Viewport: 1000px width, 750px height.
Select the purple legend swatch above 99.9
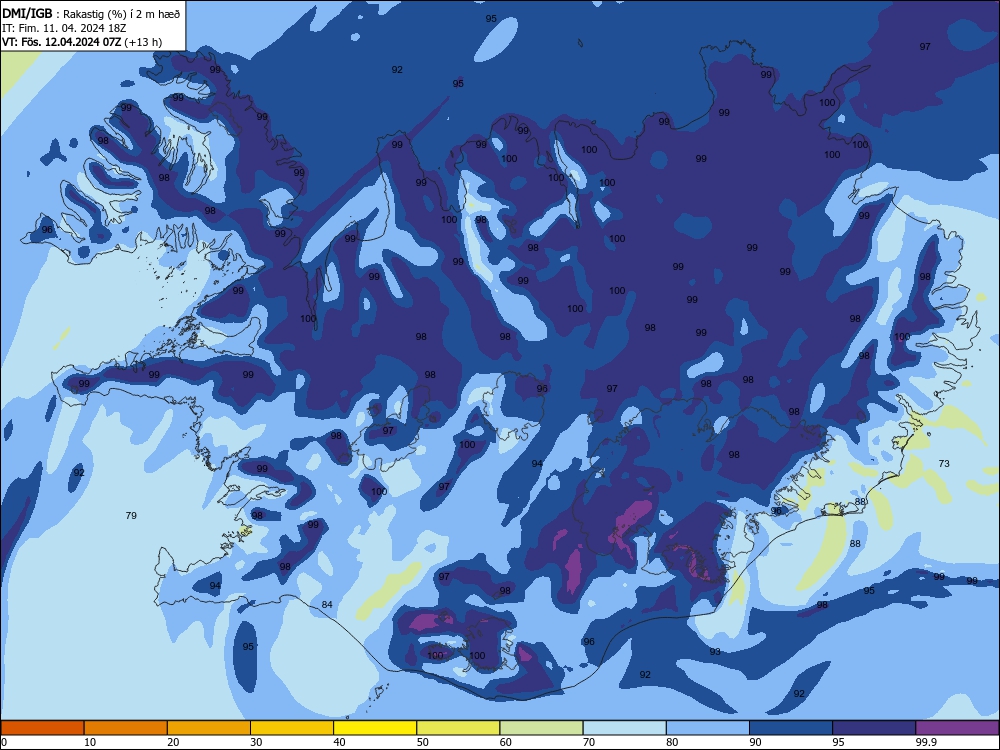click(x=957, y=728)
